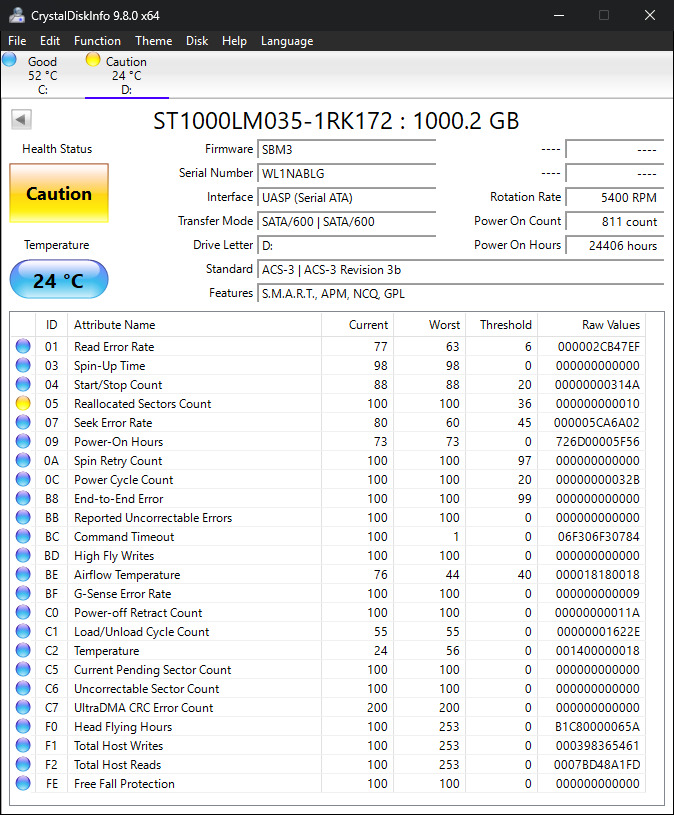Viewport: 674px width, 815px height.
Task: Click the Serial Number field
Action: [346, 173]
